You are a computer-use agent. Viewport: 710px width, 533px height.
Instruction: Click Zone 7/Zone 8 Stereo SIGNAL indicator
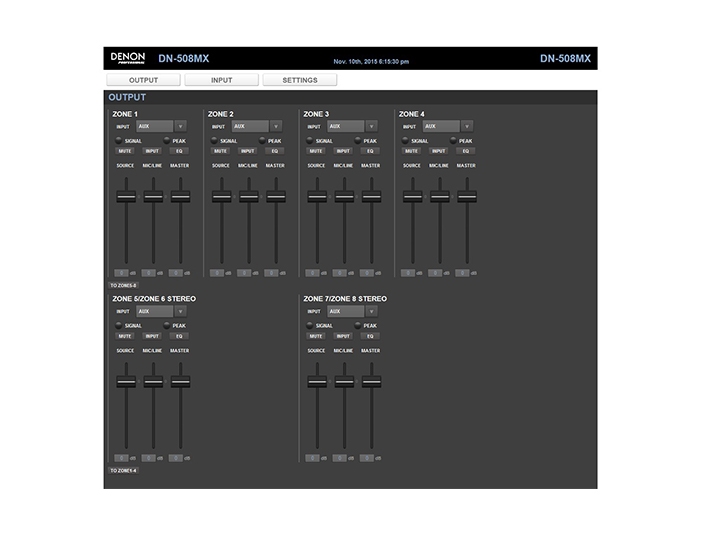click(310, 325)
